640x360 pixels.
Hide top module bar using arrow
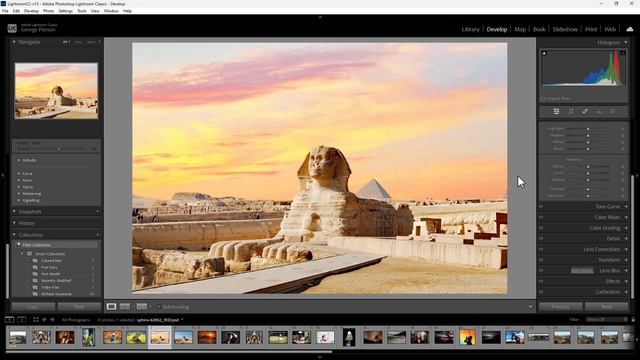tap(320, 18)
